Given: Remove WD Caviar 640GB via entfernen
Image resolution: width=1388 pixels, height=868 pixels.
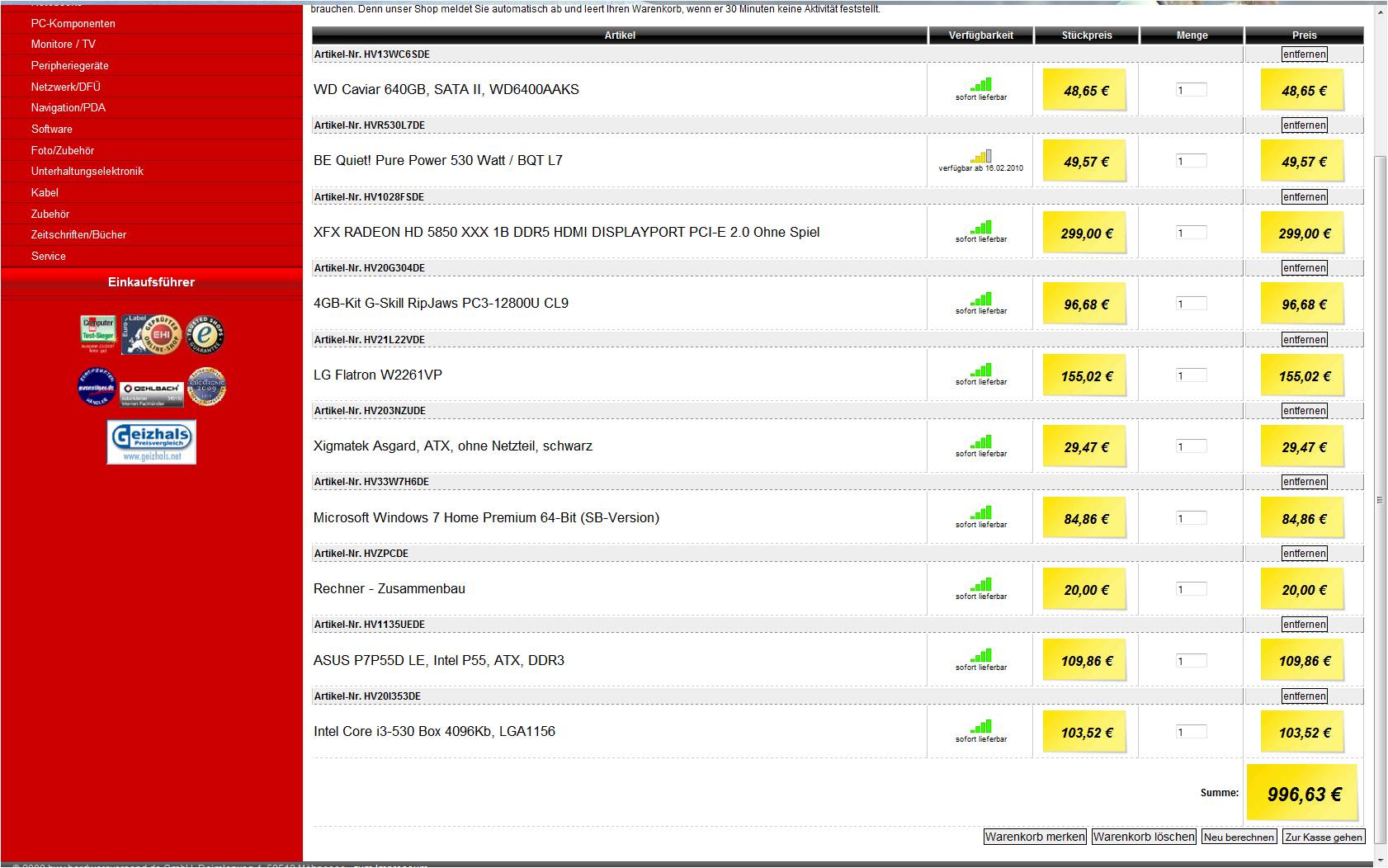Looking at the screenshot, I should tap(1304, 54).
